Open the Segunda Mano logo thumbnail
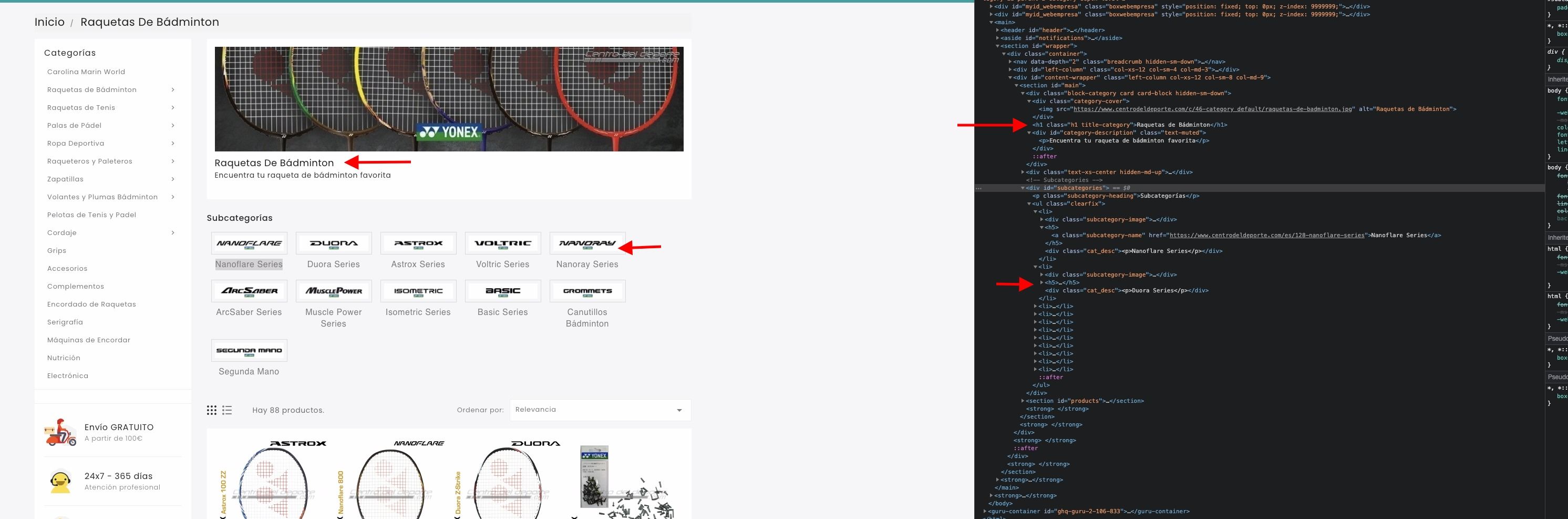The width and height of the screenshot is (1568, 519). (249, 350)
